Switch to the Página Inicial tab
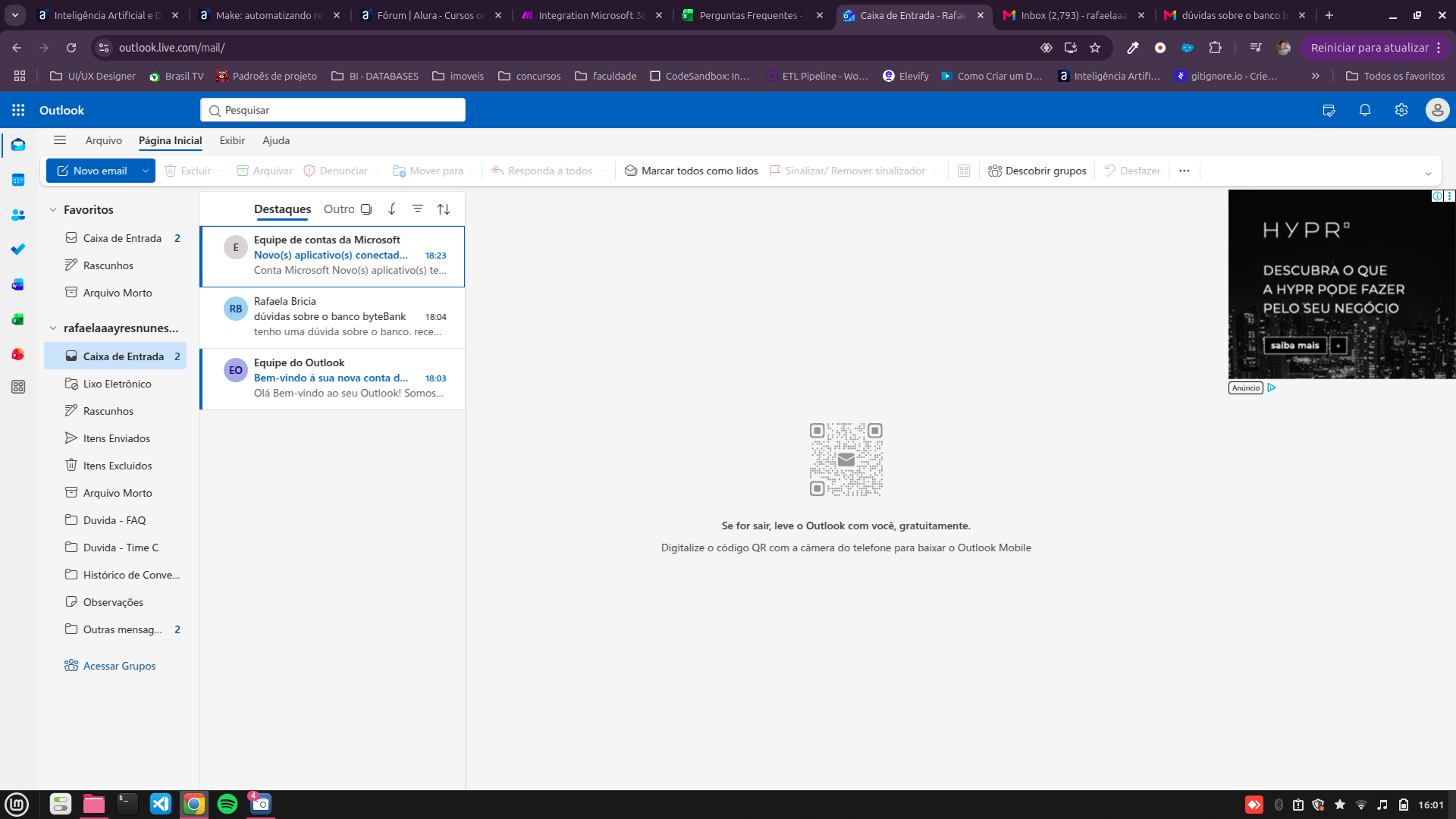Image resolution: width=1456 pixels, height=819 pixels. tap(171, 140)
